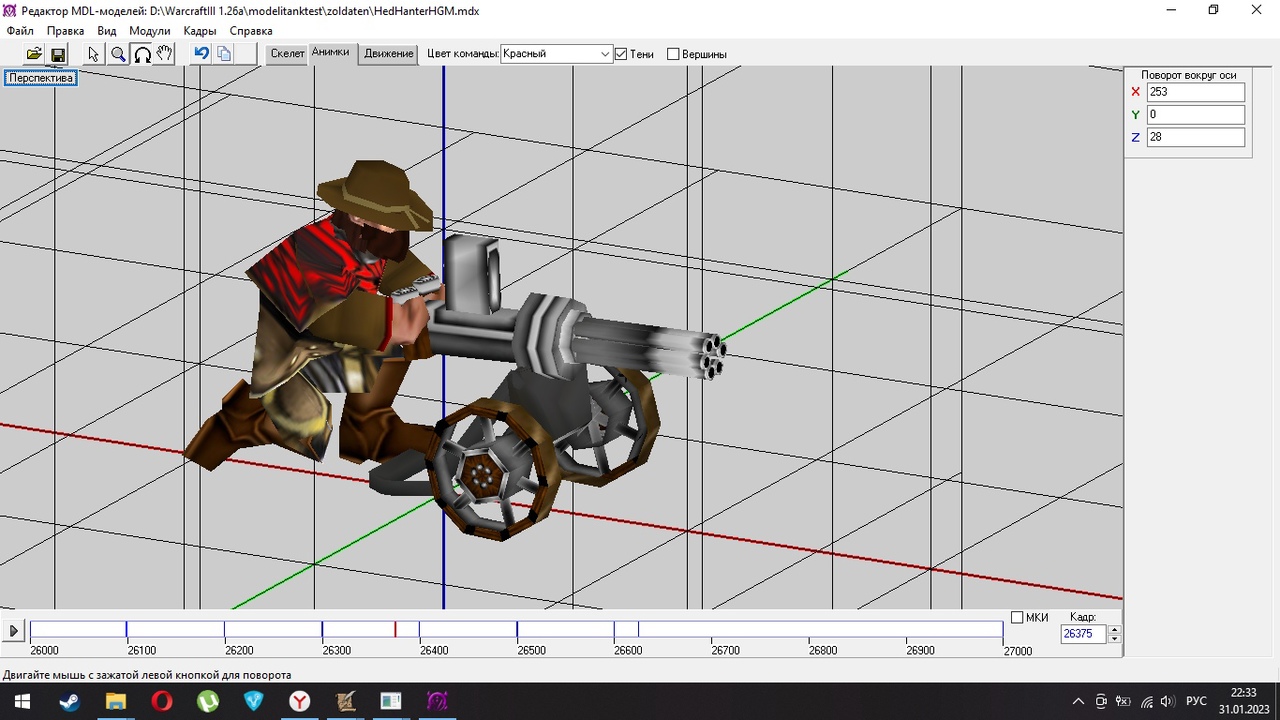The width and height of the screenshot is (1280, 720).
Task: Open the blue shield app on the taskbar
Action: point(253,701)
